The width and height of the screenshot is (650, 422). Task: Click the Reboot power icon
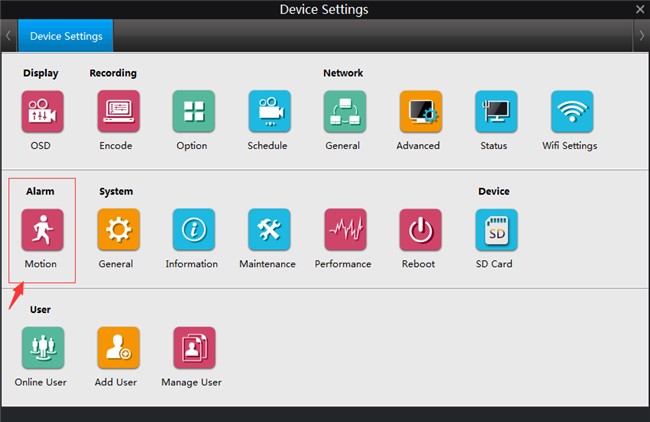[x=420, y=230]
